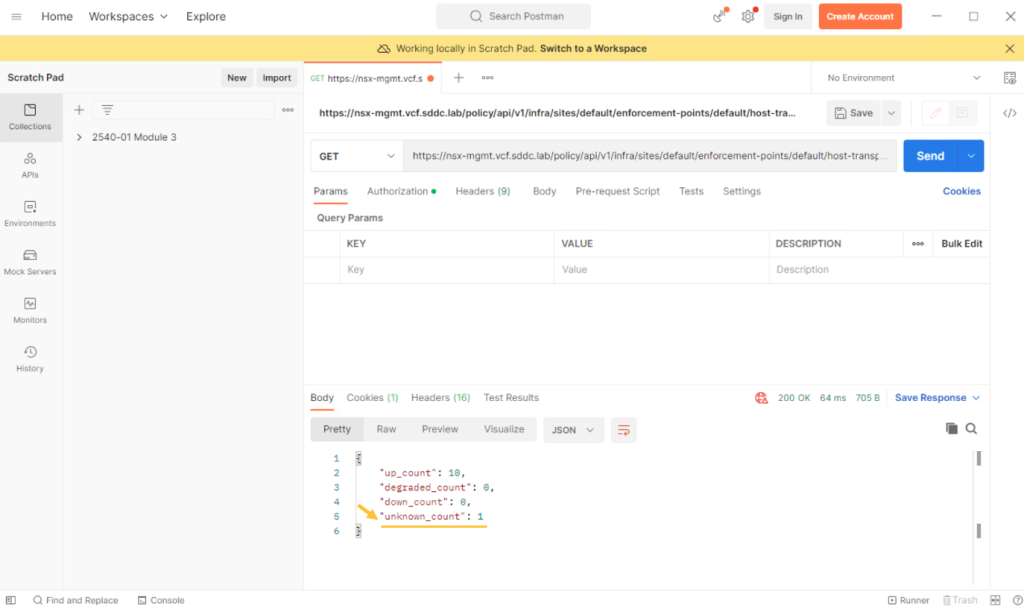Open the Environments sidebar panel
This screenshot has width=1024, height=609.
point(30,214)
